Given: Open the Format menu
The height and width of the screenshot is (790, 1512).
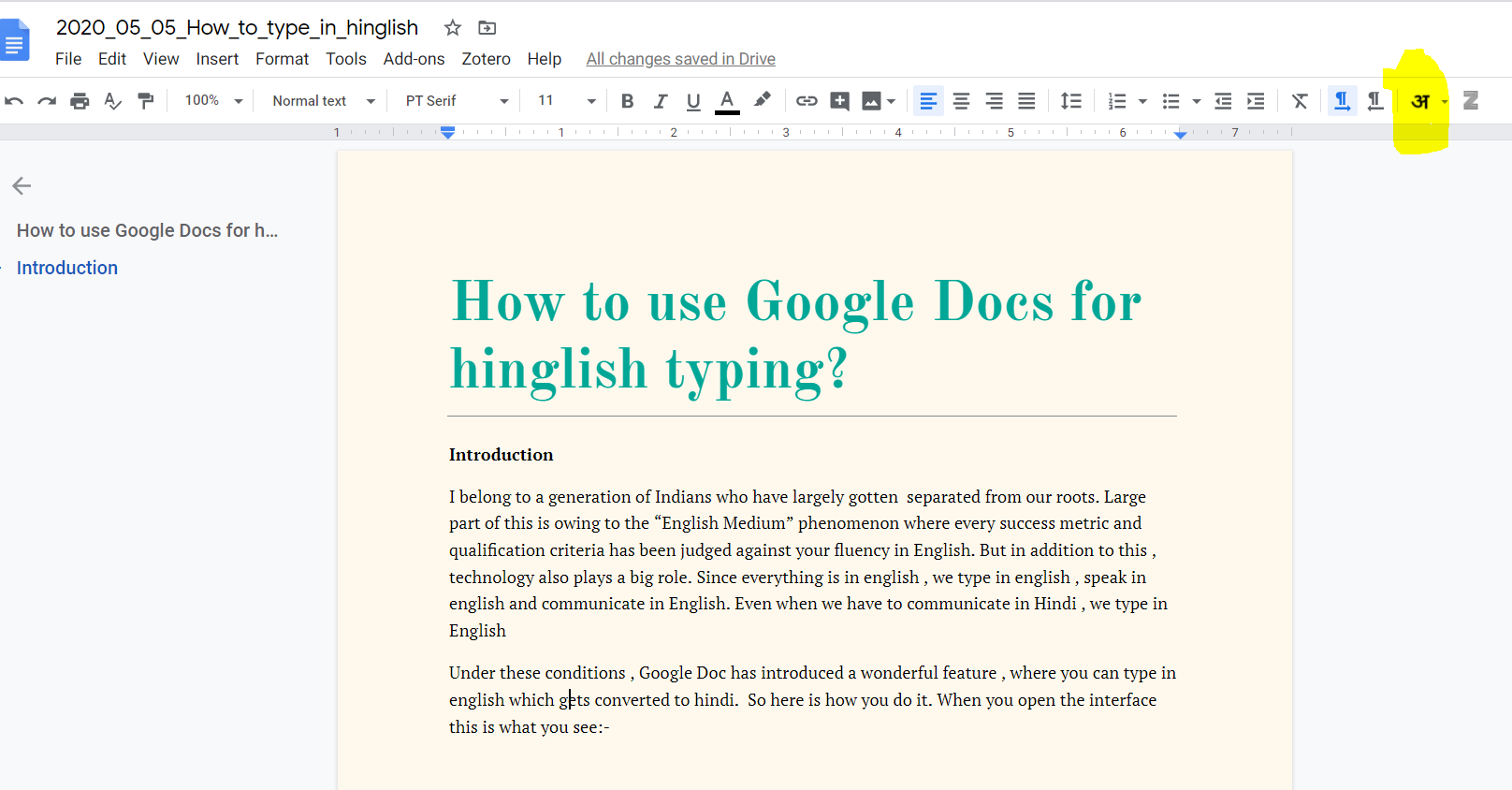Looking at the screenshot, I should click(x=282, y=59).
